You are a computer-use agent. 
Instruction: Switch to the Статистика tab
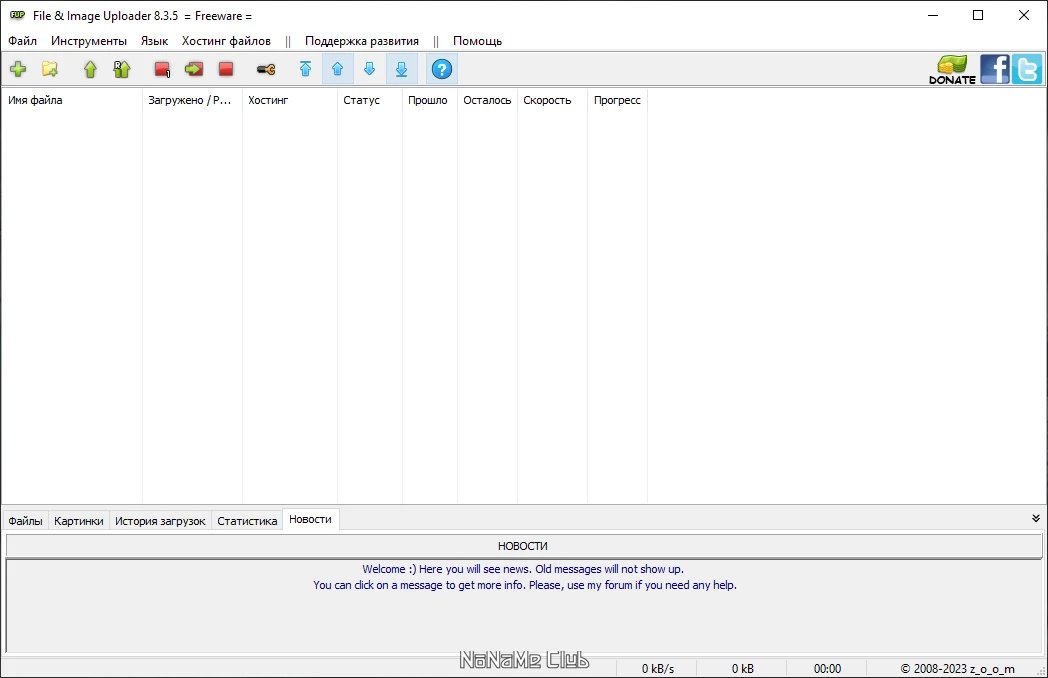(247, 521)
